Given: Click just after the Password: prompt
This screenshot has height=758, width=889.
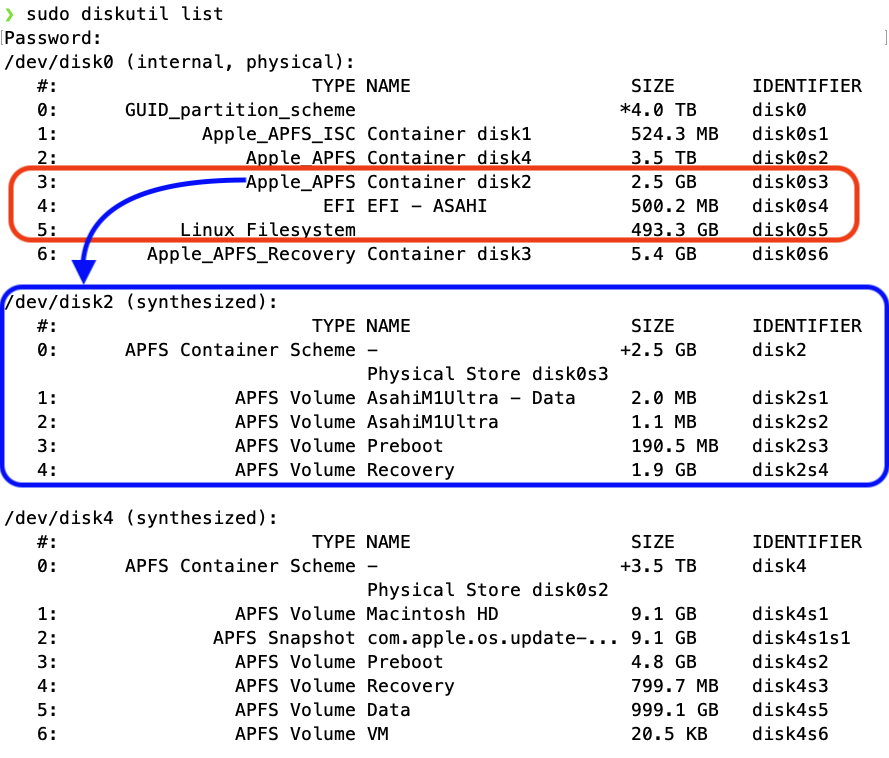Looking at the screenshot, I should 110,38.
